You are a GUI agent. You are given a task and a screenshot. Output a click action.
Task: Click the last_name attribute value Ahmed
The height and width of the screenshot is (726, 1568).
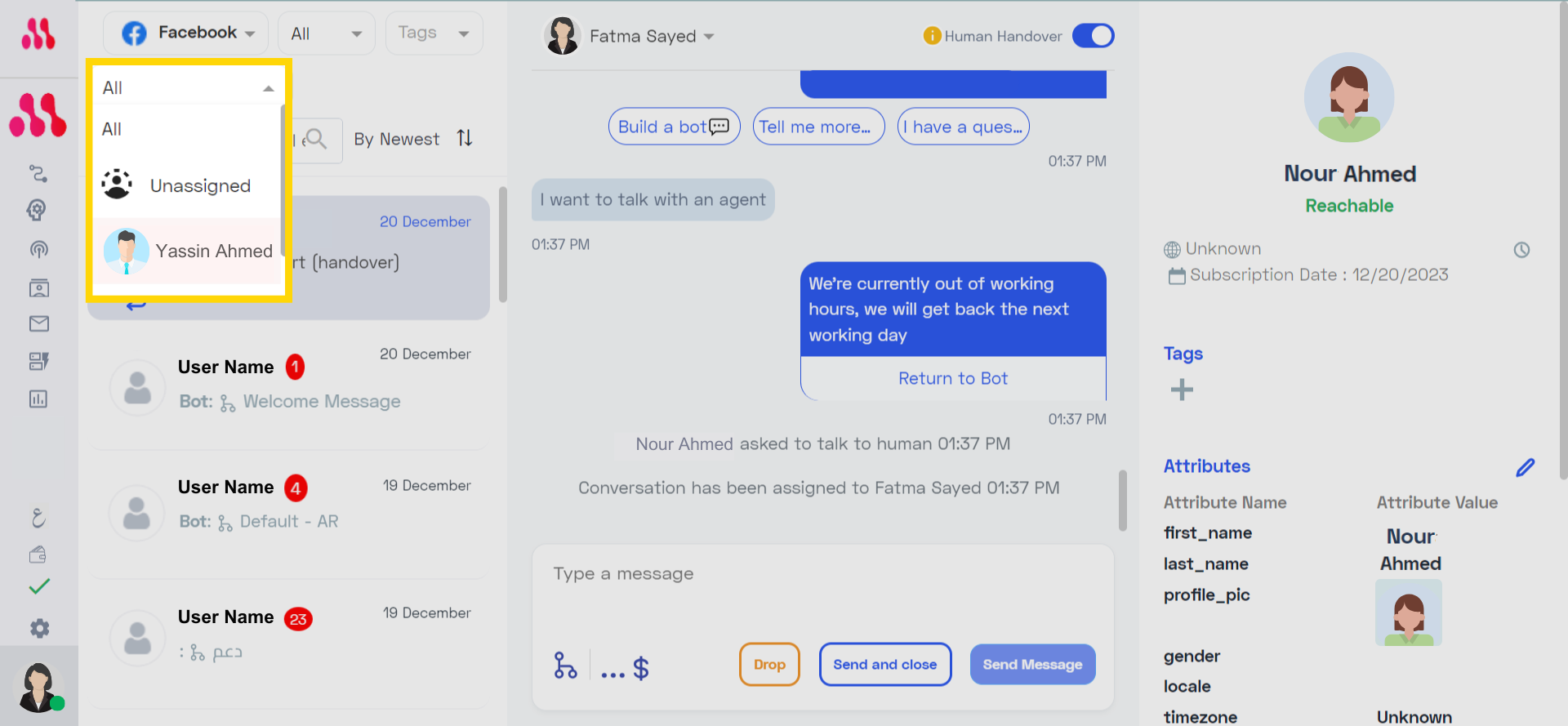pos(1410,563)
